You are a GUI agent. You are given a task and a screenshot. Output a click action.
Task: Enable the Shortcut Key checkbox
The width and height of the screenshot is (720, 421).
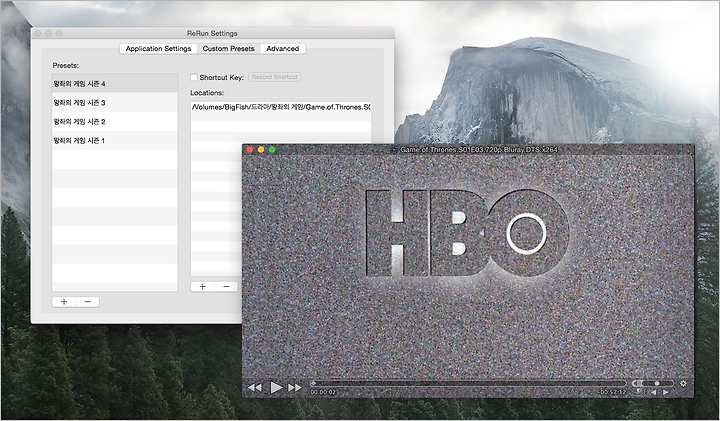pyautogui.click(x=194, y=77)
